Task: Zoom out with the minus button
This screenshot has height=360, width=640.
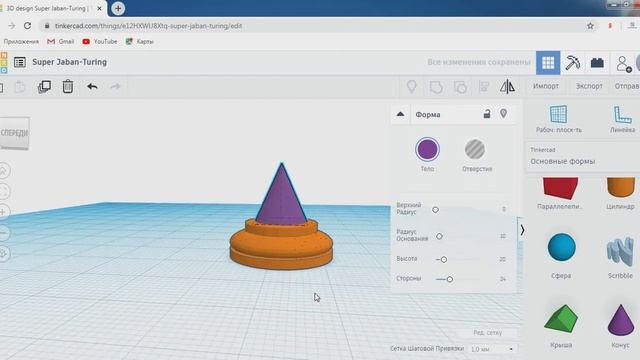Action: [x=3, y=233]
